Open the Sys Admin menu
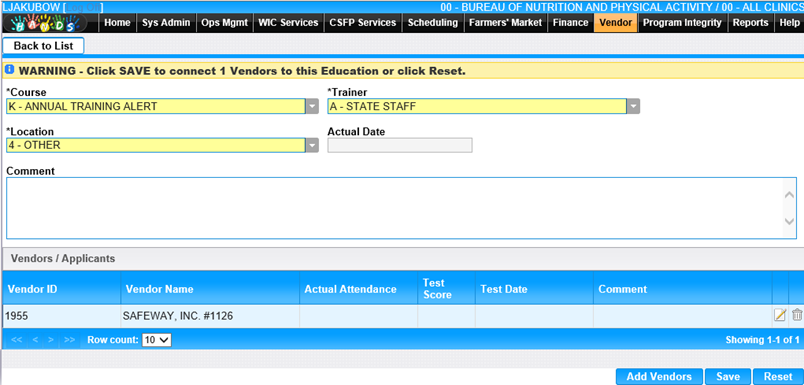 pos(166,23)
